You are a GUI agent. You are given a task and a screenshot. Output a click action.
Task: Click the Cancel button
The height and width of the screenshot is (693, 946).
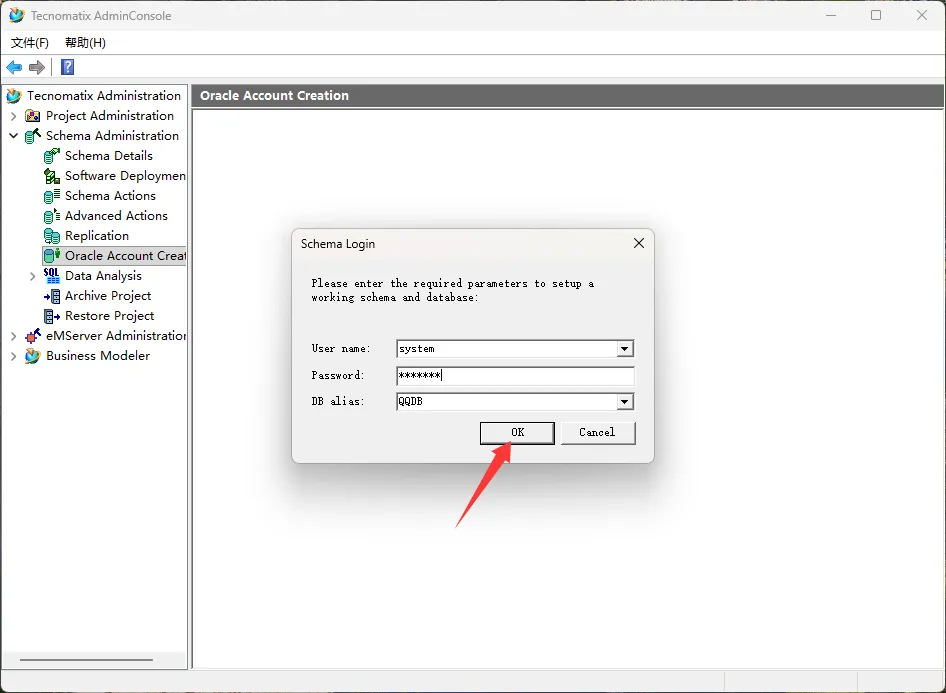(x=597, y=432)
